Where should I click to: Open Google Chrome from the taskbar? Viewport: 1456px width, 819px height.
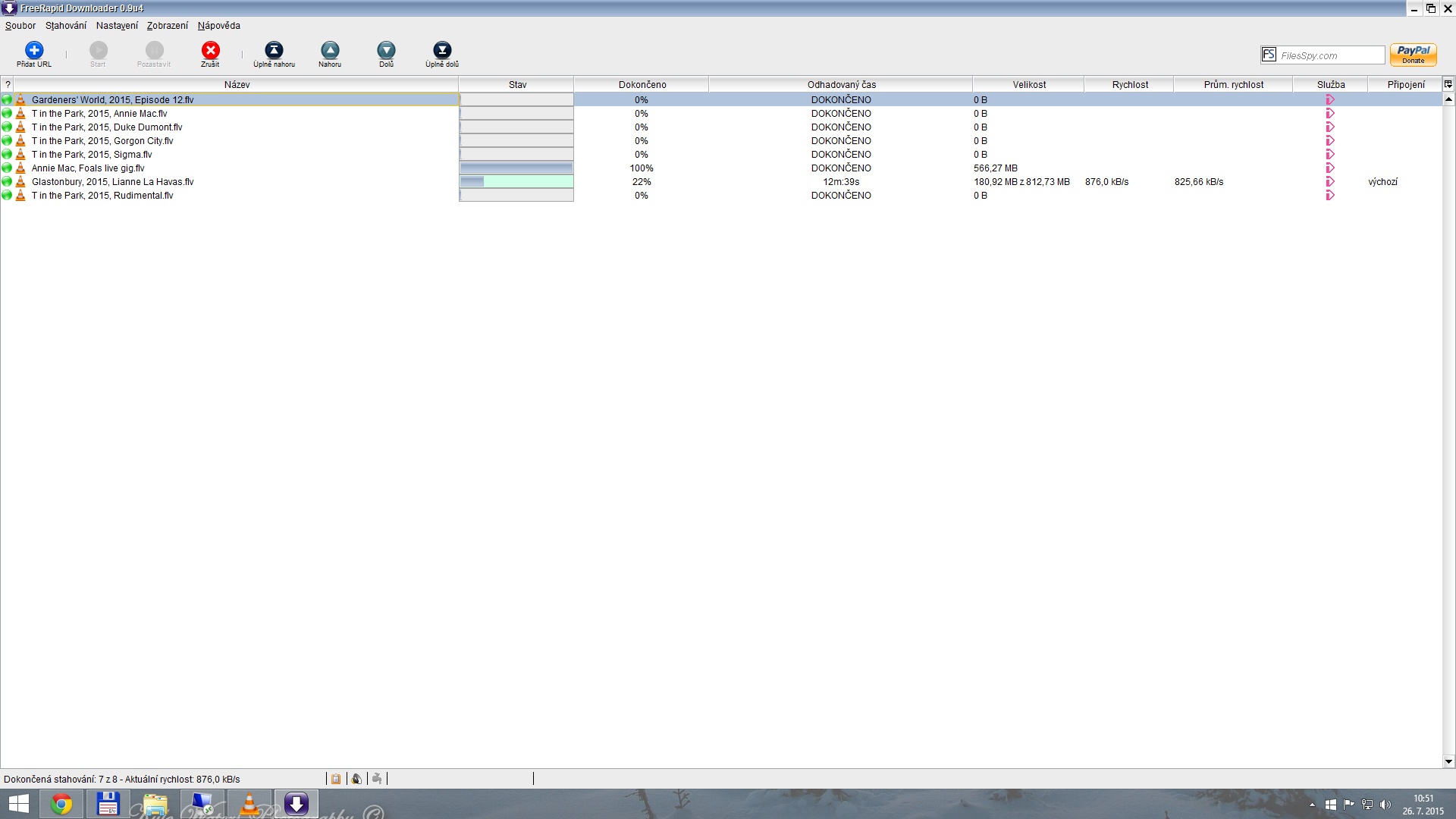point(61,804)
